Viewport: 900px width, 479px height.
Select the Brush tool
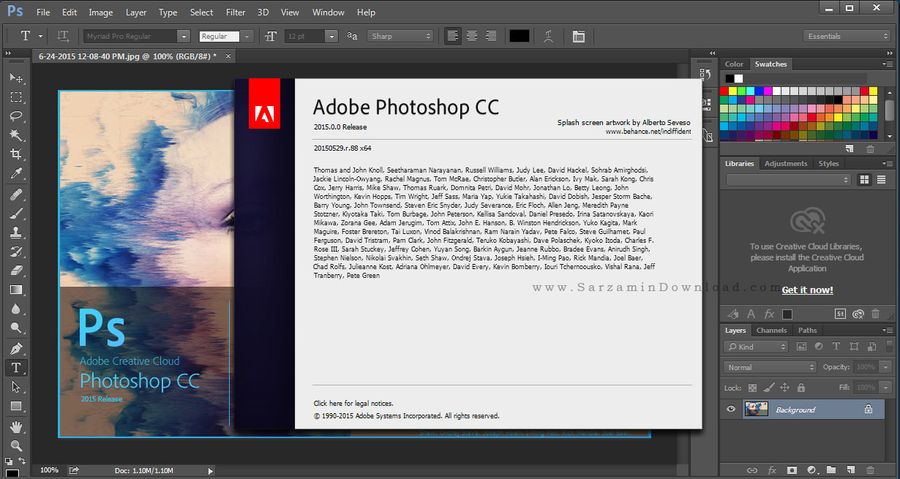tap(16, 213)
